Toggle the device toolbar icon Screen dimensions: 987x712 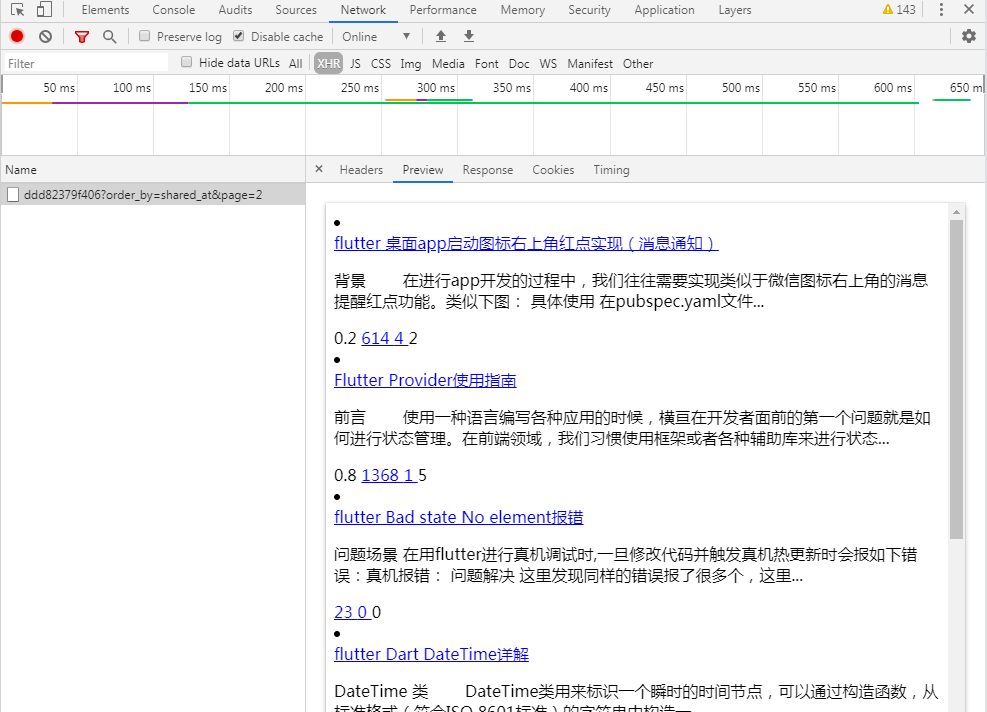44,9
